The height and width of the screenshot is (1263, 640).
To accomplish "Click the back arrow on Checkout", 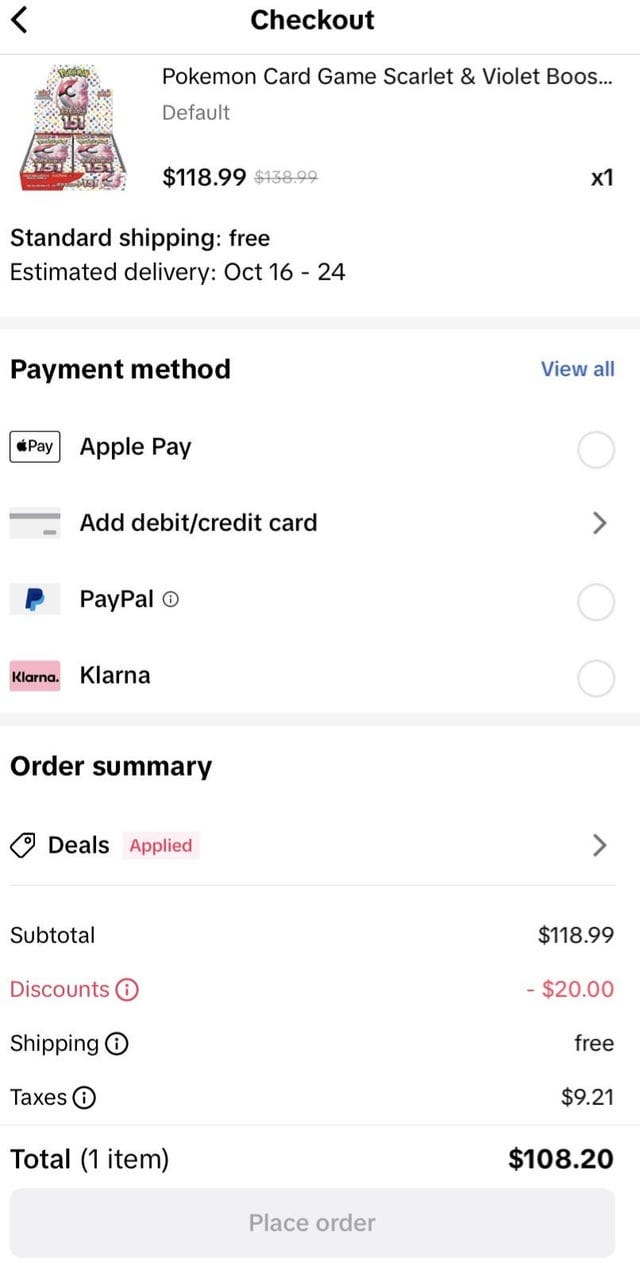I will click(x=21, y=19).
